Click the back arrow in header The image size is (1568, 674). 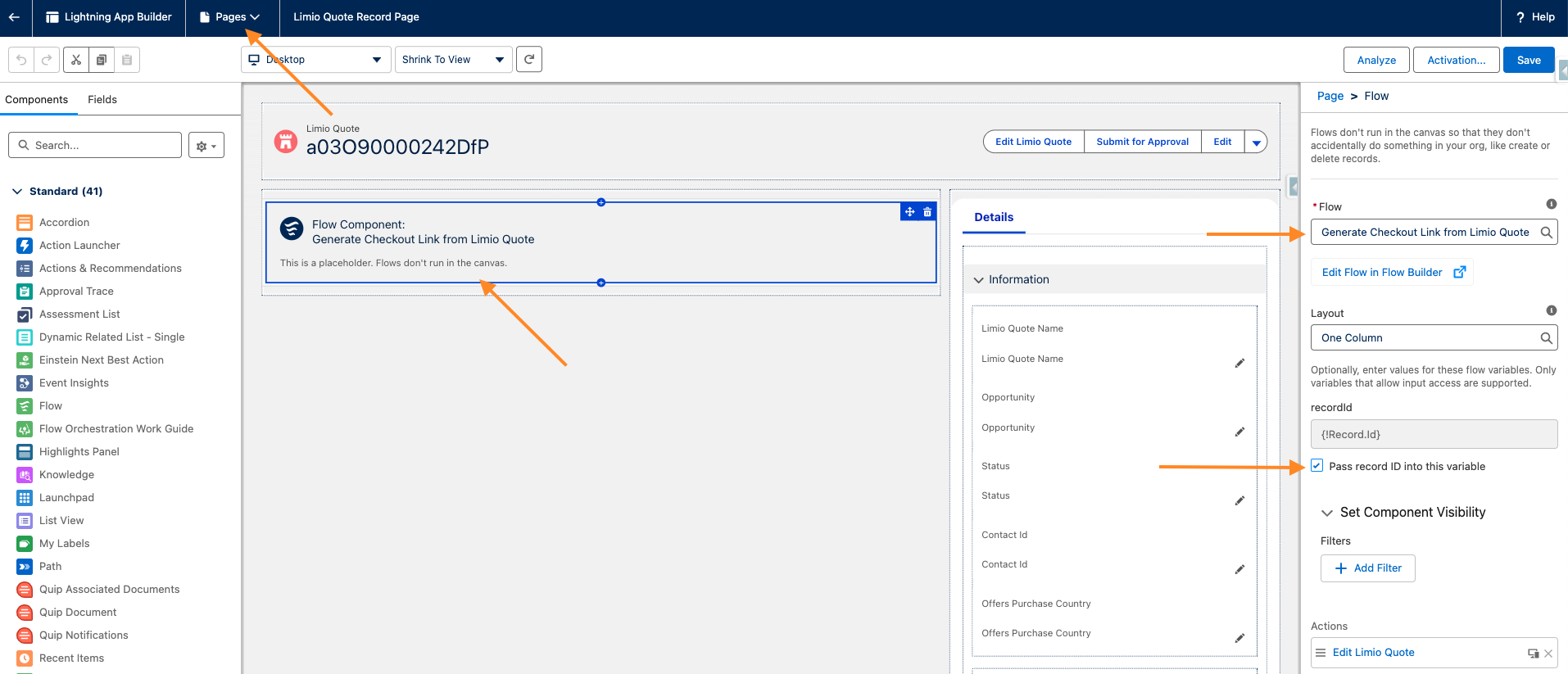pos(14,17)
